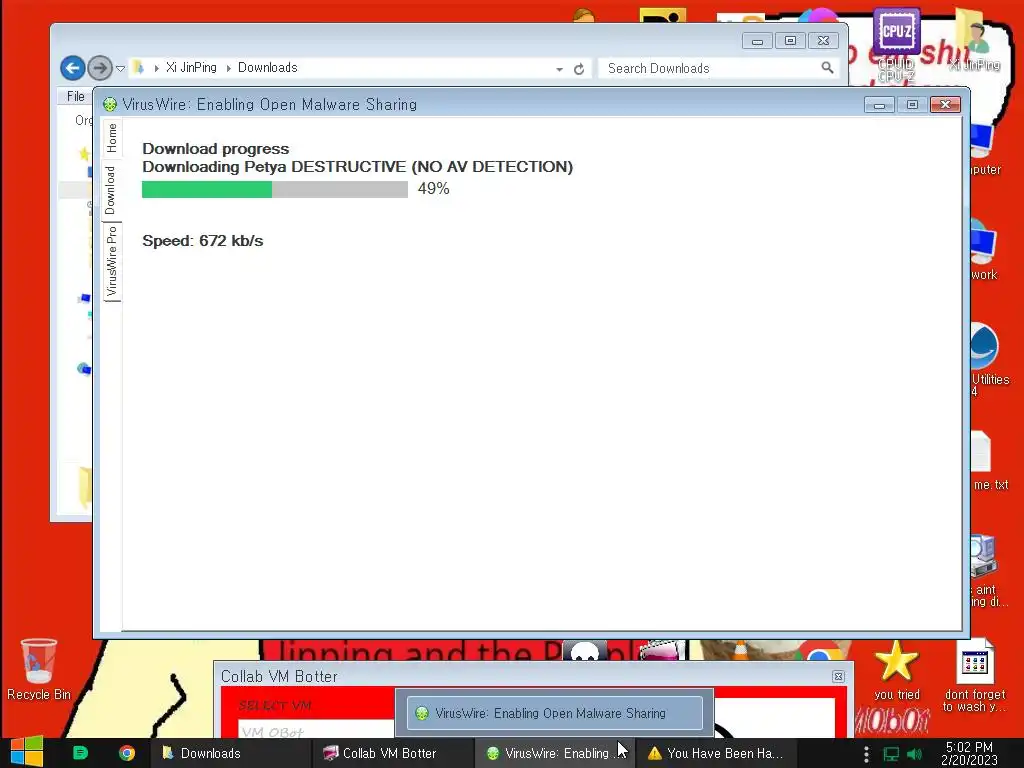This screenshot has height=768, width=1024.
Task: Refresh the Downloads folder view
Action: (x=579, y=69)
